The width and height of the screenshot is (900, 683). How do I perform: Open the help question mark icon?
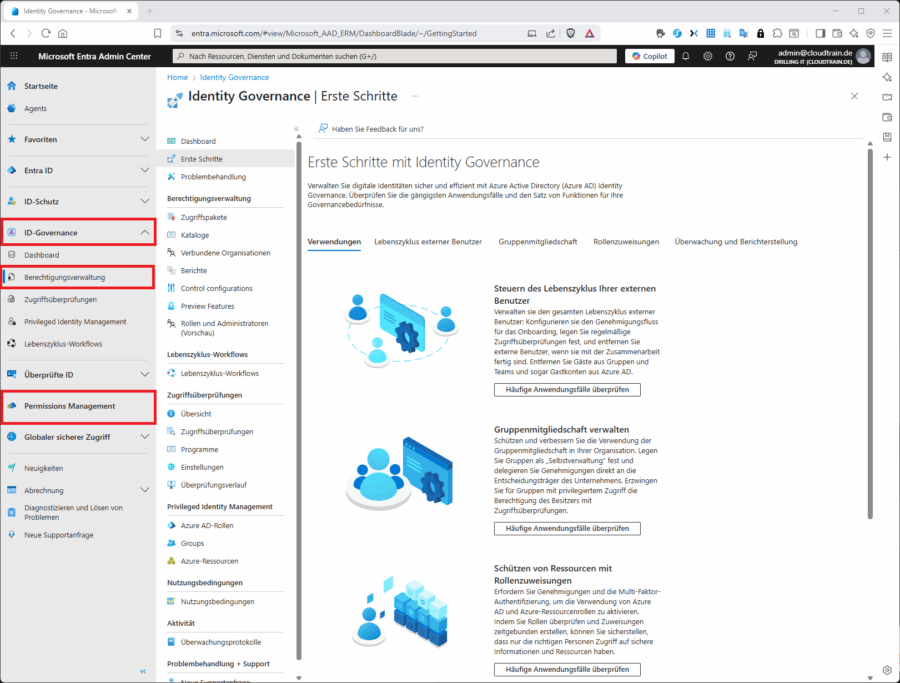click(x=730, y=56)
